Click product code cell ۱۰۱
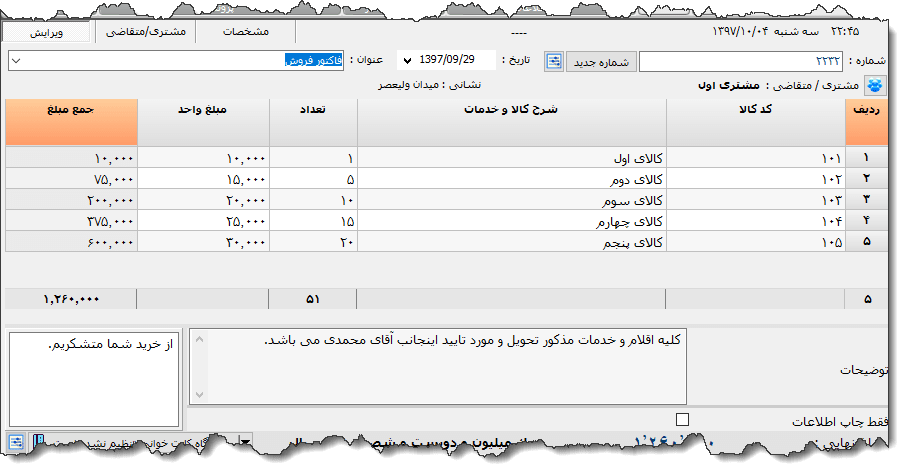The height and width of the screenshot is (464, 898). tap(756, 158)
